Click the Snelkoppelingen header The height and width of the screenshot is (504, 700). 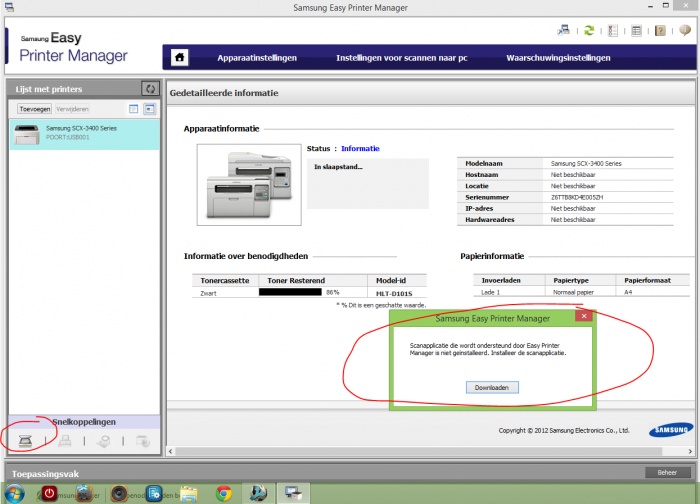(x=84, y=422)
